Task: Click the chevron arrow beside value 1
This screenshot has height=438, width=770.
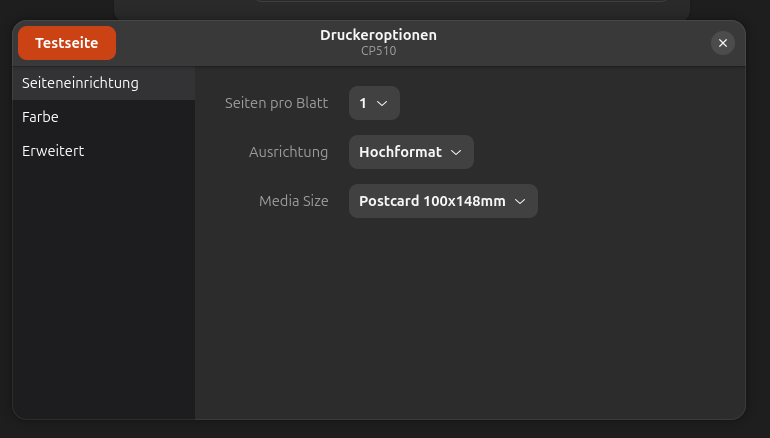Action: pos(382,103)
